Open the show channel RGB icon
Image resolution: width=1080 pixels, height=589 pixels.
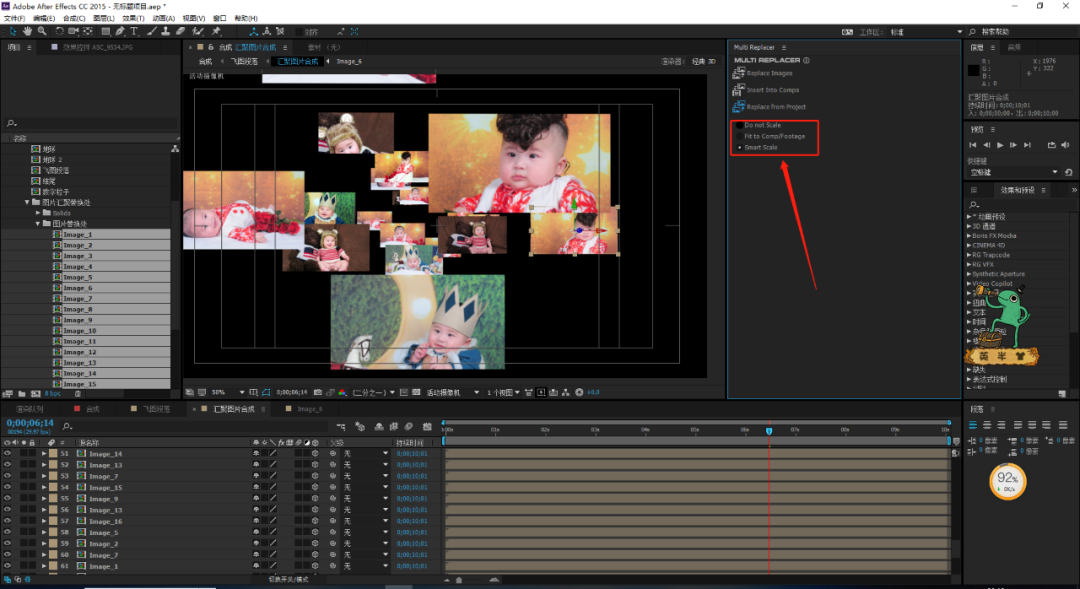pyautogui.click(x=342, y=393)
